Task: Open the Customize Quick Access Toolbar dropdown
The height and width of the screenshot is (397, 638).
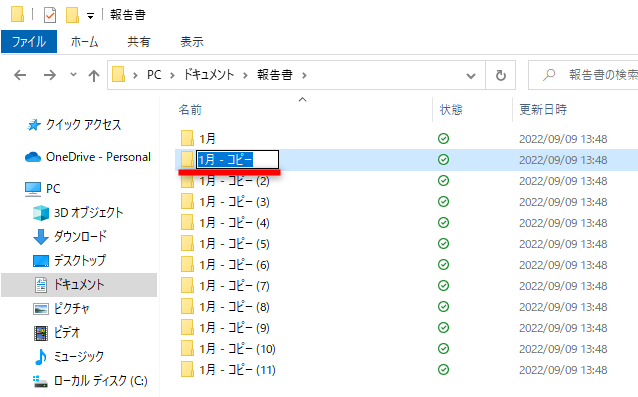Action: click(90, 16)
